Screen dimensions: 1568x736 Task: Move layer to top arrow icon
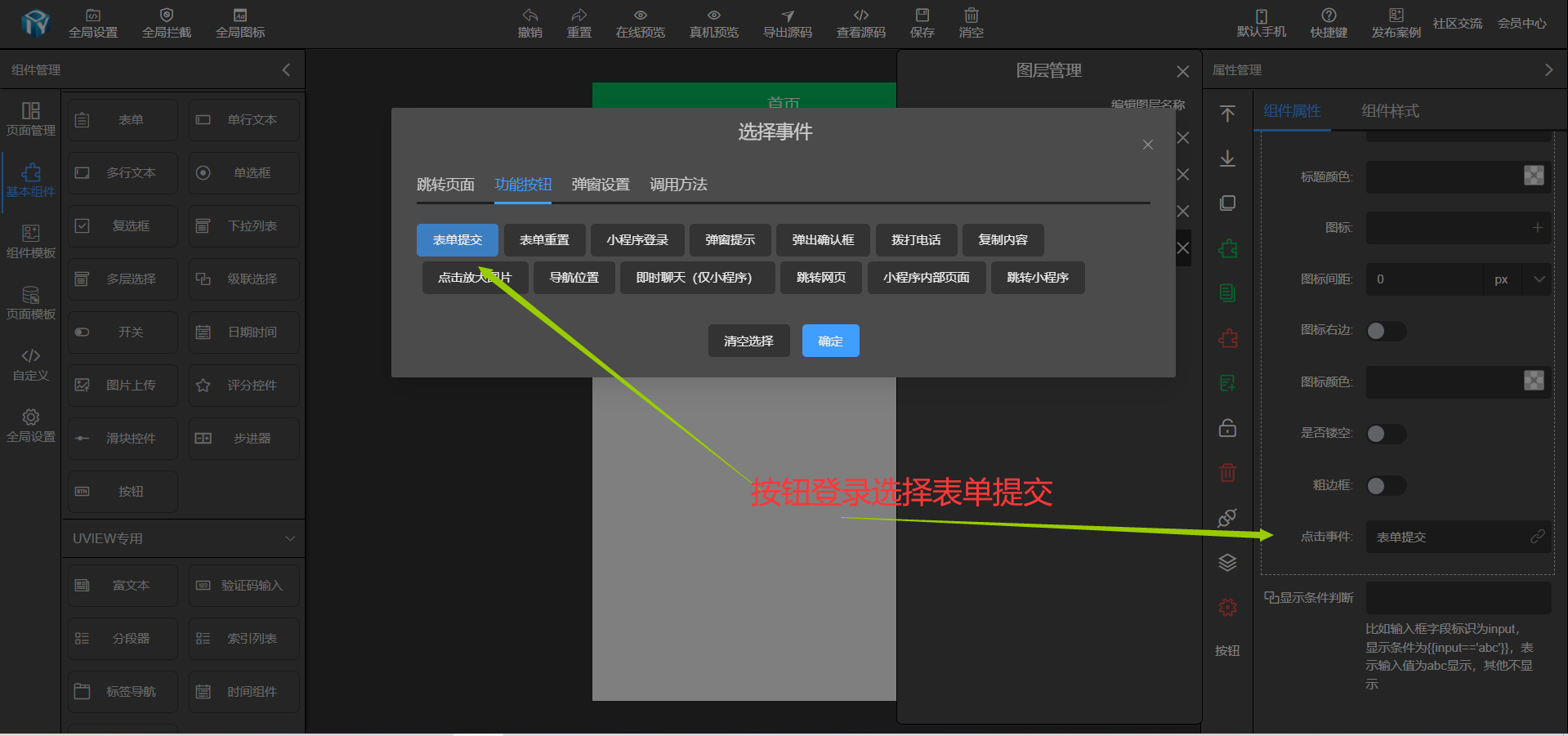tap(1227, 114)
